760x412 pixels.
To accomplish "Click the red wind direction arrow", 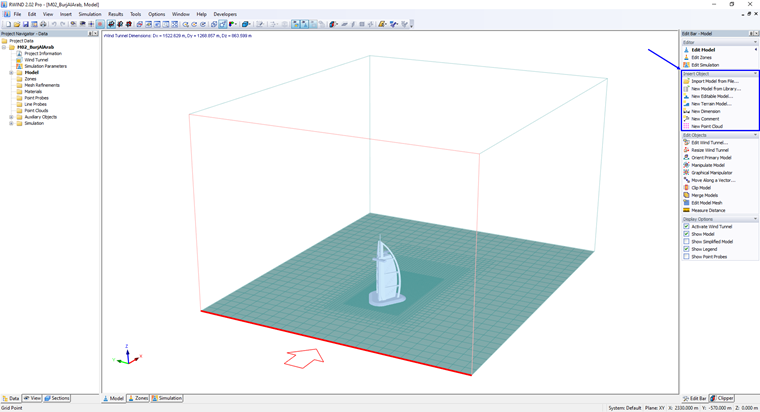I will coord(304,358).
